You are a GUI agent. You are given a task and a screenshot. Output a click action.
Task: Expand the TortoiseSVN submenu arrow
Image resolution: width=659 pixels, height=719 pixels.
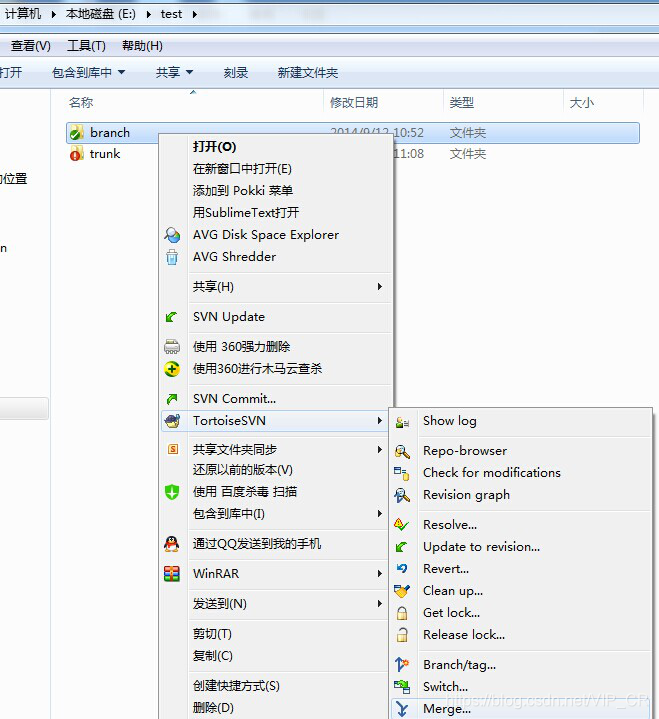pyautogui.click(x=379, y=420)
